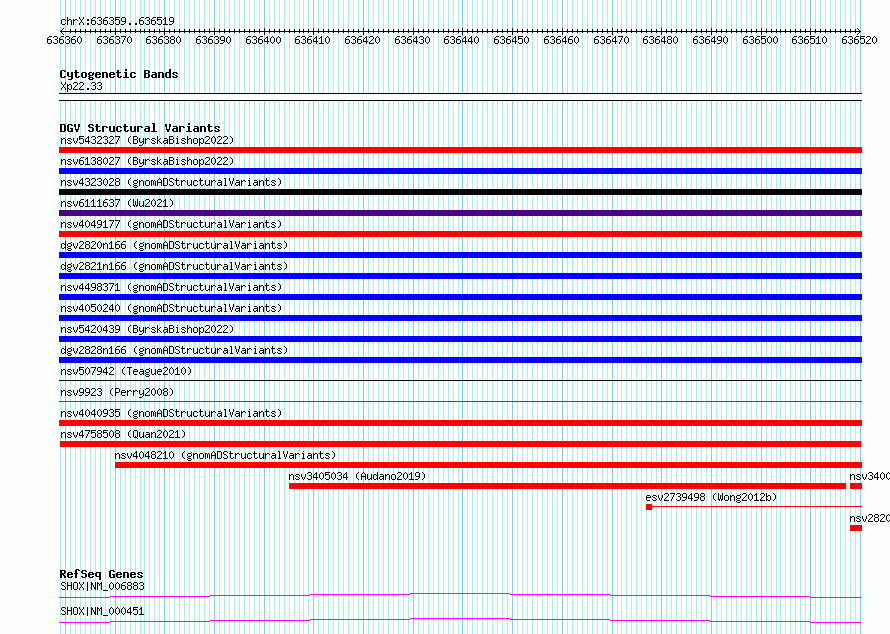
Task: Click ruler position 636470
Action: (611, 40)
